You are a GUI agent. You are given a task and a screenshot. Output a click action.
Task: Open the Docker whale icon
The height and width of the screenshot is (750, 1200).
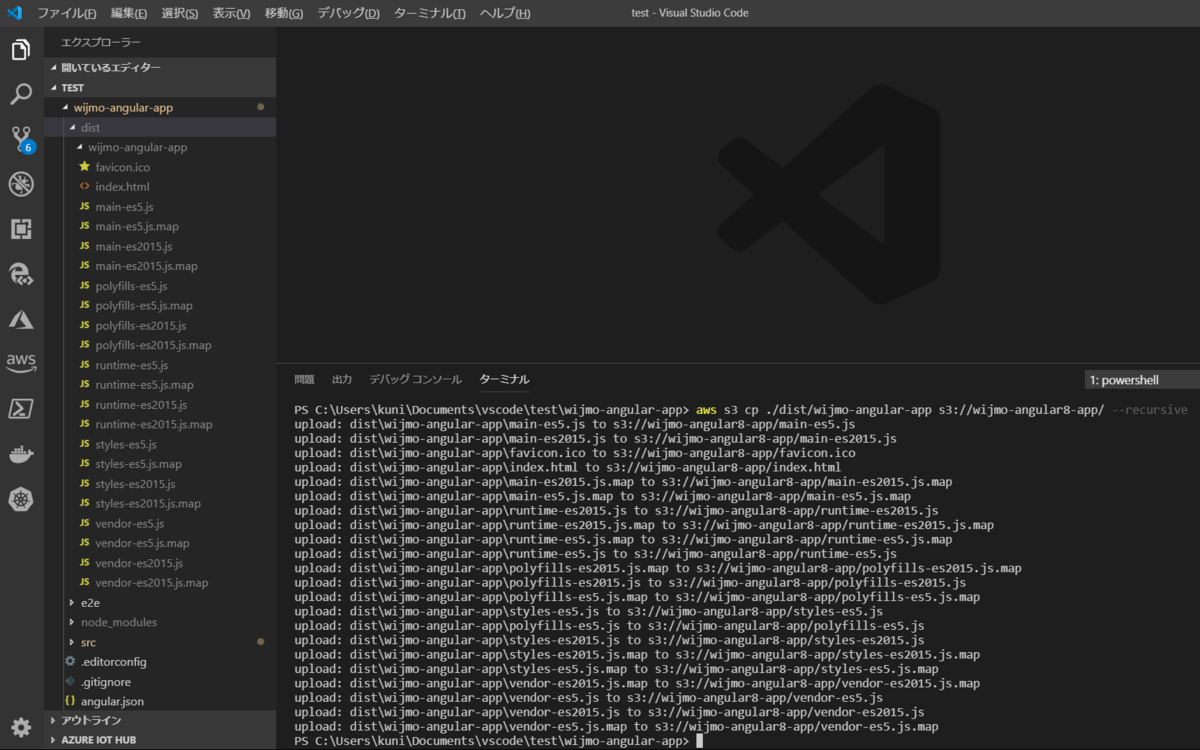[x=21, y=453]
